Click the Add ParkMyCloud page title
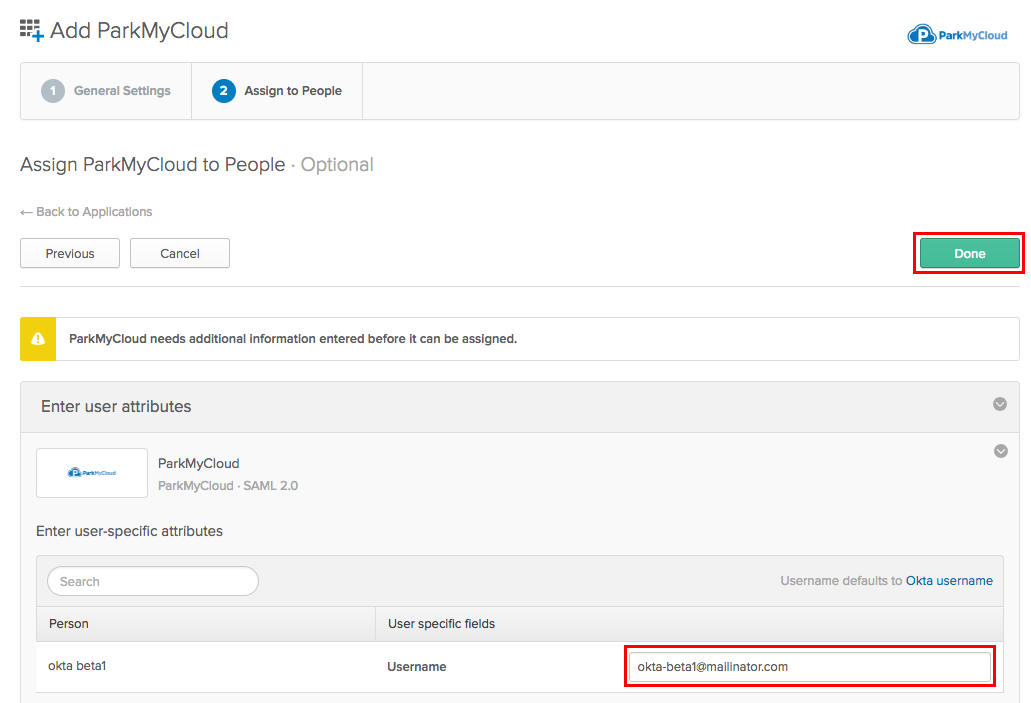This screenshot has height=703, width=1031. click(139, 30)
